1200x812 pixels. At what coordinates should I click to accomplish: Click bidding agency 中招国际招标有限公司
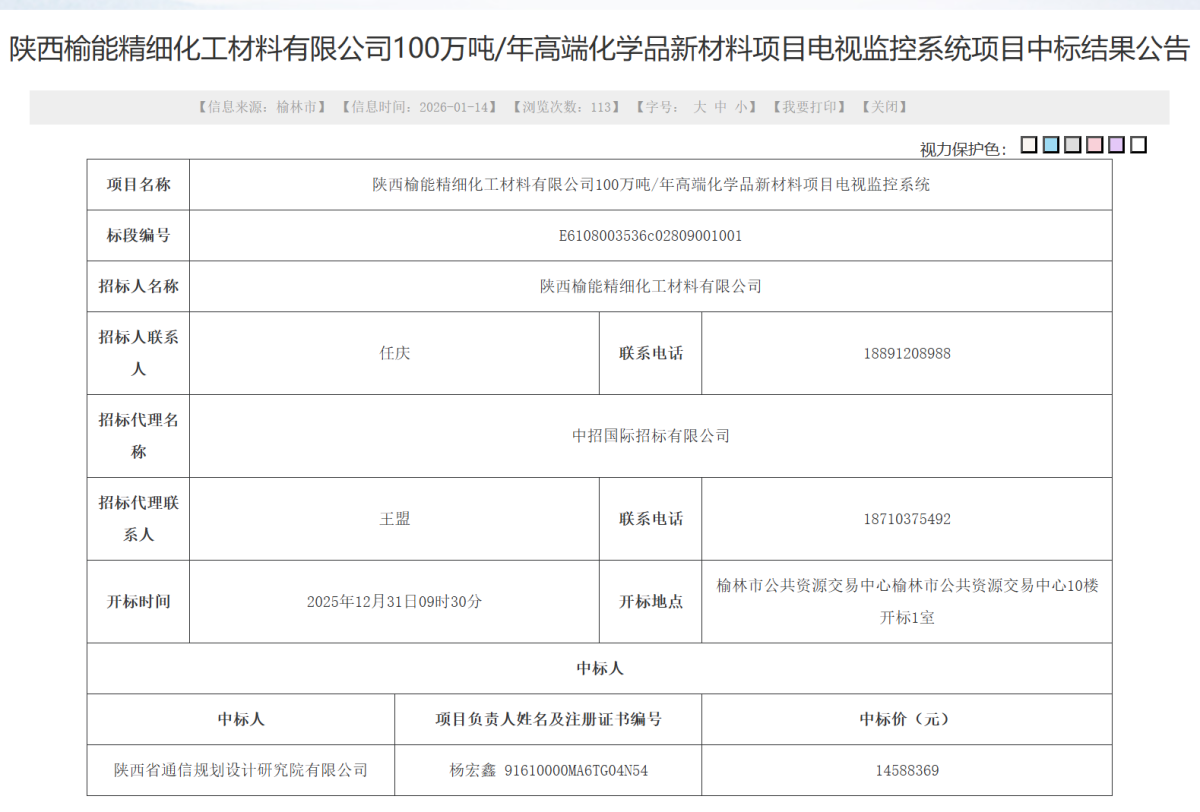[x=650, y=436]
